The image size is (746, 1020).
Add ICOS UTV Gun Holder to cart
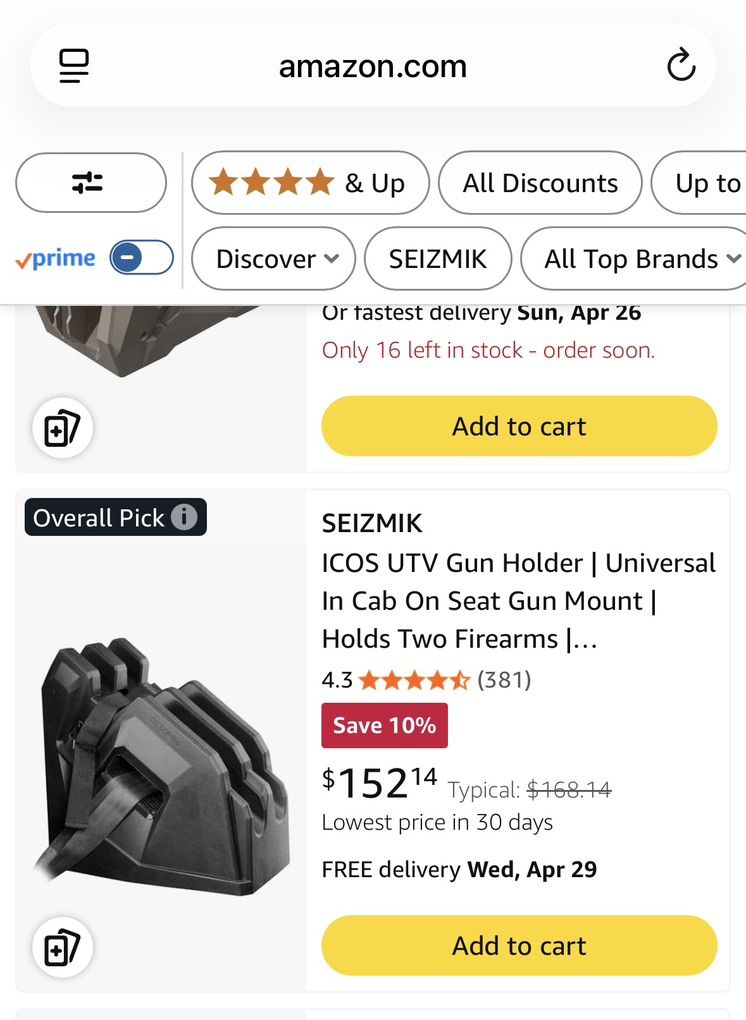tap(519, 946)
